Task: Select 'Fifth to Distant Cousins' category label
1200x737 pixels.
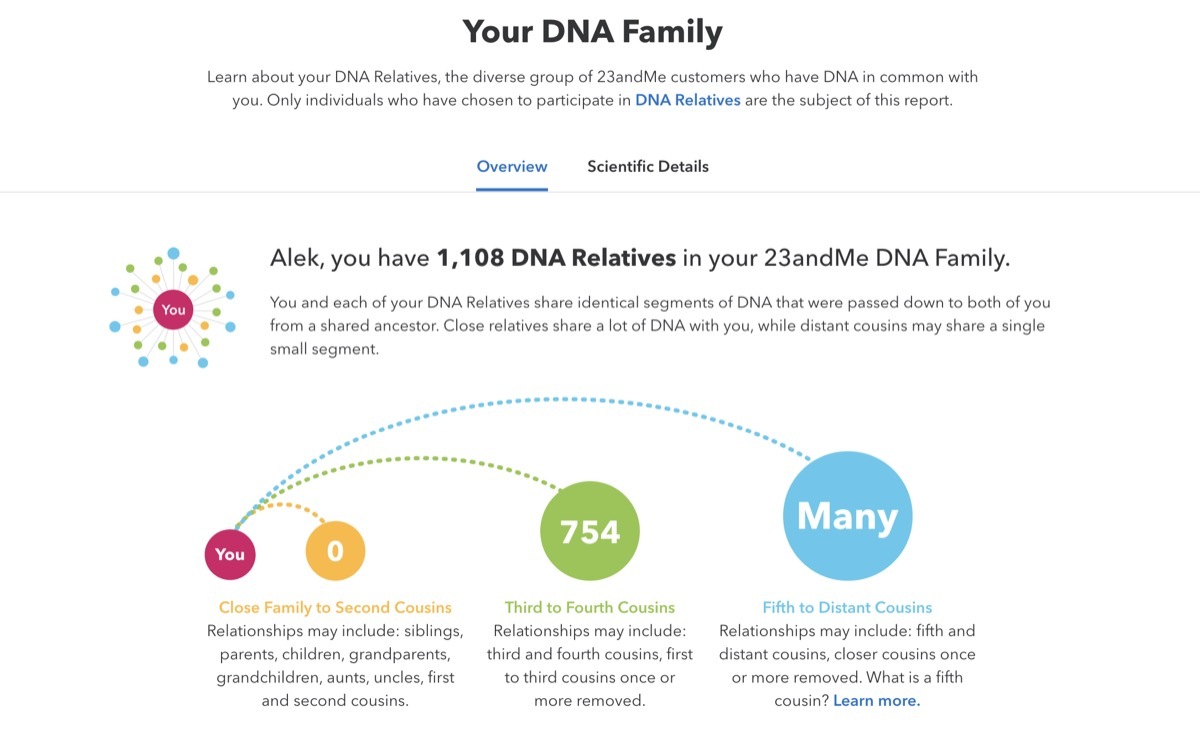Action: coord(847,607)
